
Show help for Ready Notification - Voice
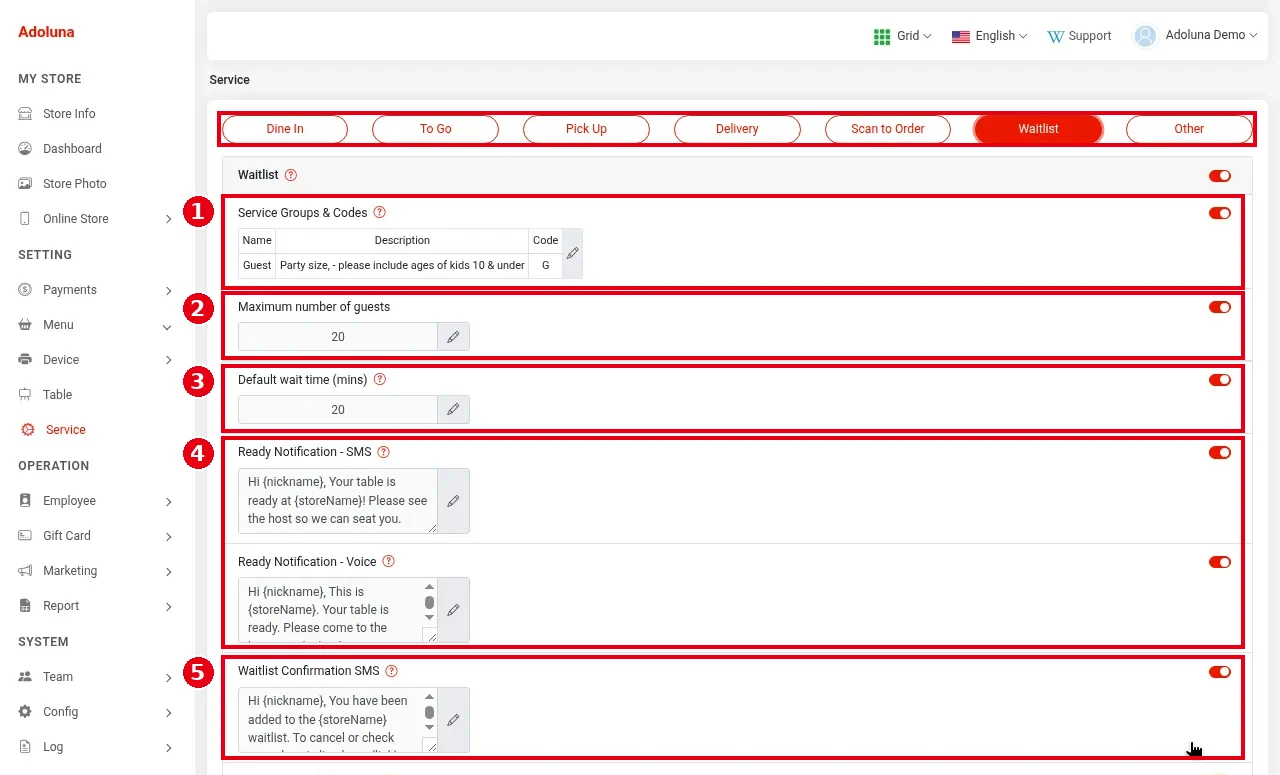pos(388,562)
